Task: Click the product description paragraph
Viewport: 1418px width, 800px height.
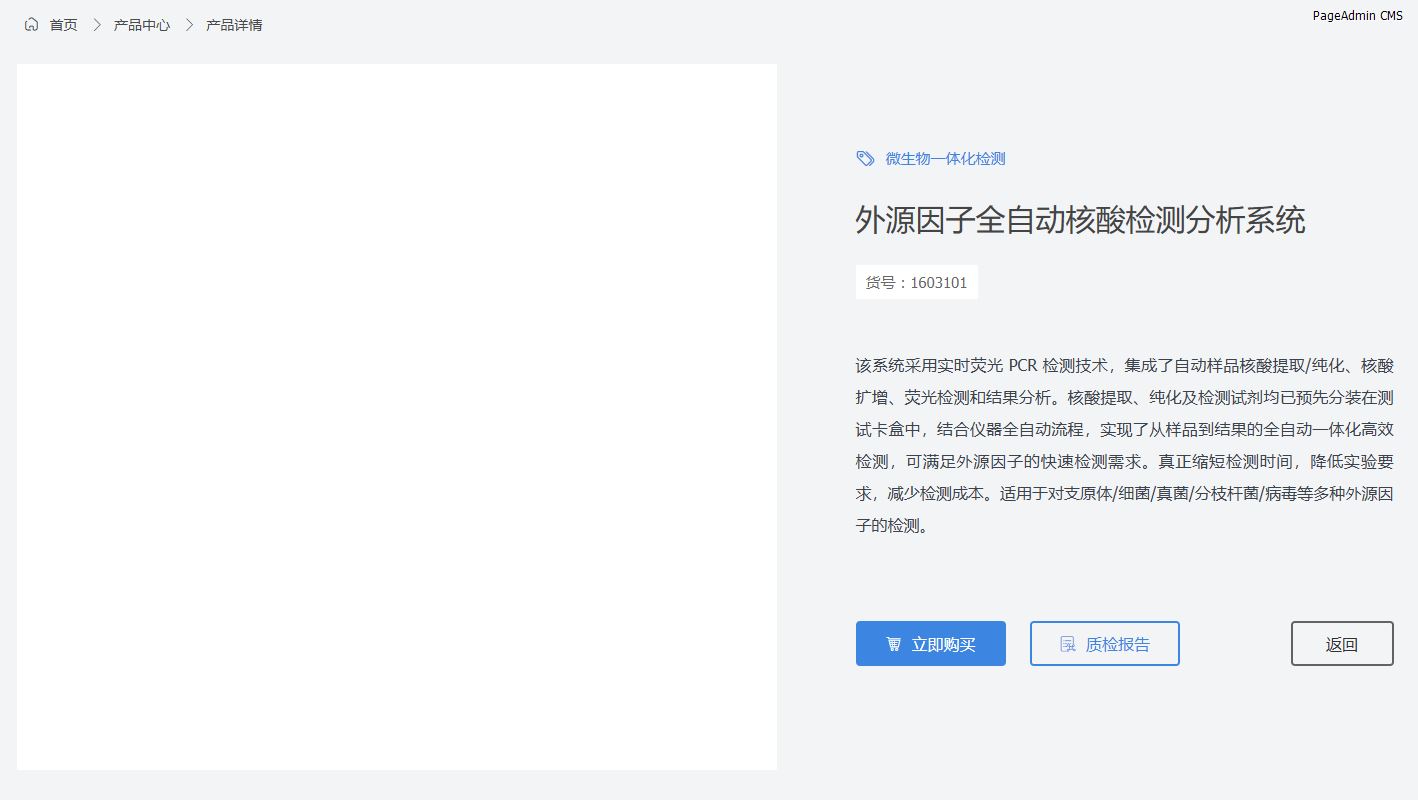Action: pyautogui.click(x=1124, y=445)
